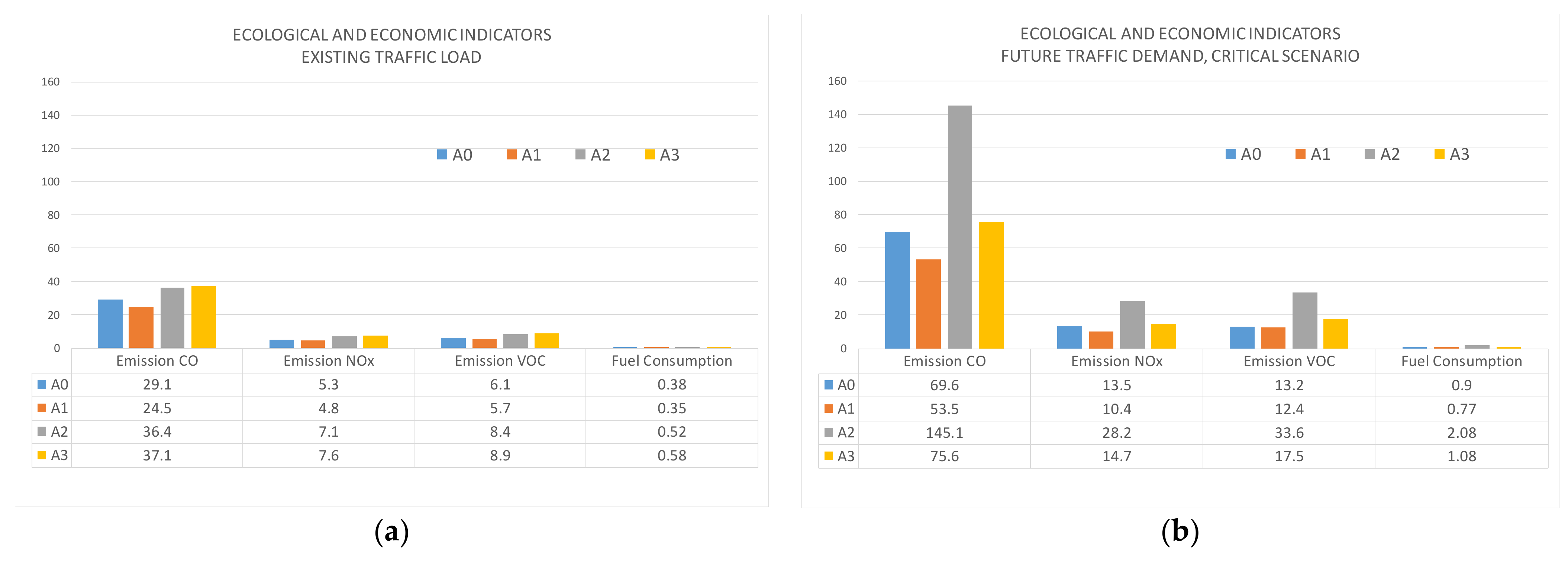The width and height of the screenshot is (1568, 566).
Task: Click the value 145.1 in chart (b) table
Action: [944, 433]
